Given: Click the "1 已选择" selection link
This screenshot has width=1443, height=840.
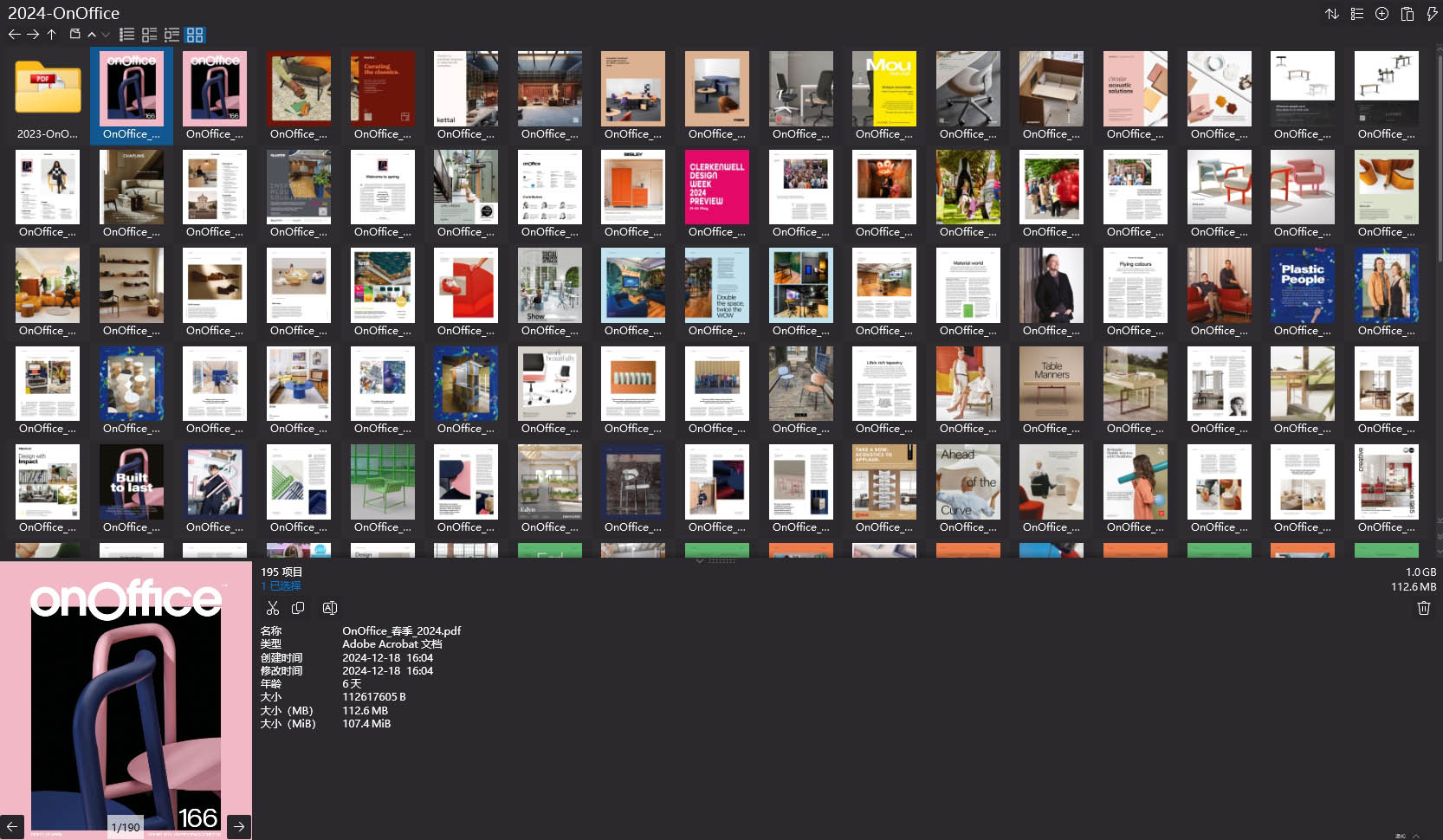Looking at the screenshot, I should coord(281,586).
